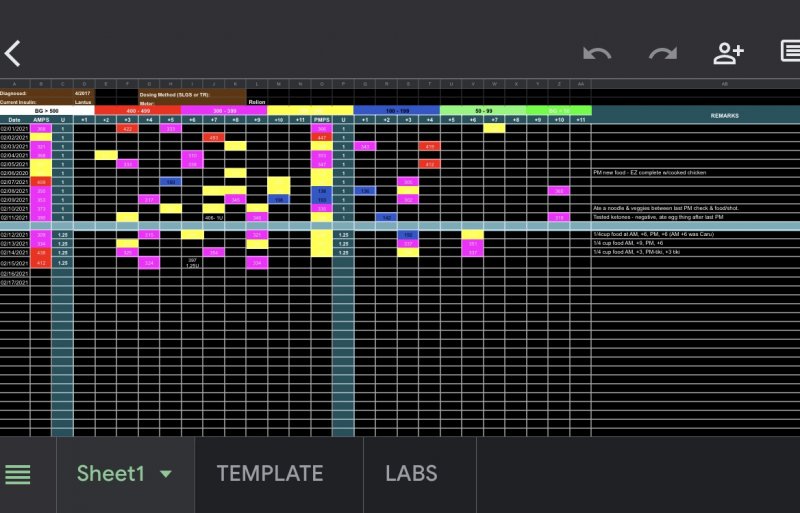Select the AMPS column header cell
This screenshot has width=800, height=513.
41,119
